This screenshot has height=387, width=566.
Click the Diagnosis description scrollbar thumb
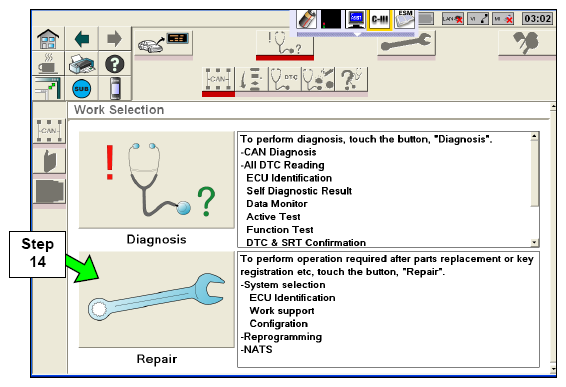click(x=535, y=174)
